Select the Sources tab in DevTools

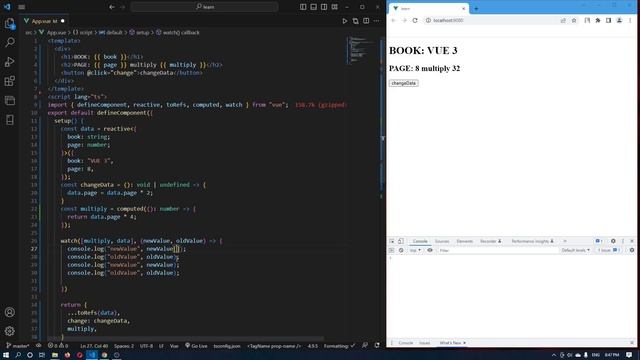tap(442, 241)
